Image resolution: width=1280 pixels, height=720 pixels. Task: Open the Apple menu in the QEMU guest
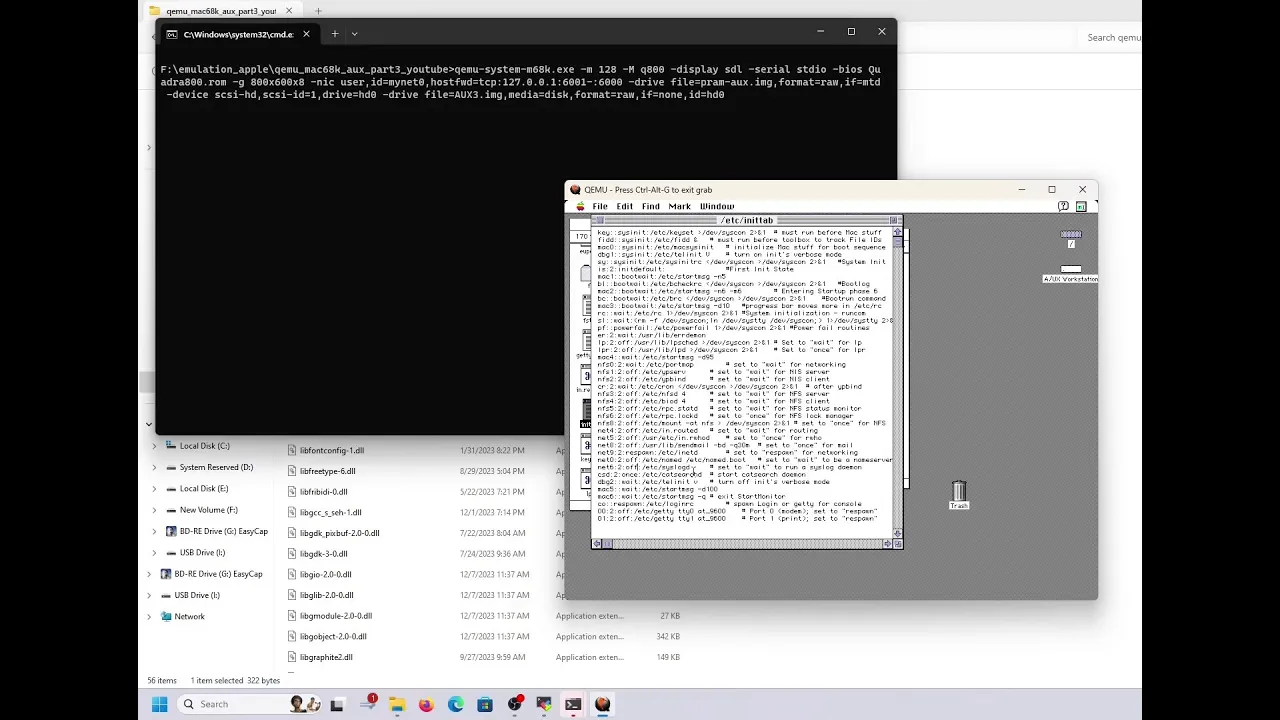pos(579,206)
